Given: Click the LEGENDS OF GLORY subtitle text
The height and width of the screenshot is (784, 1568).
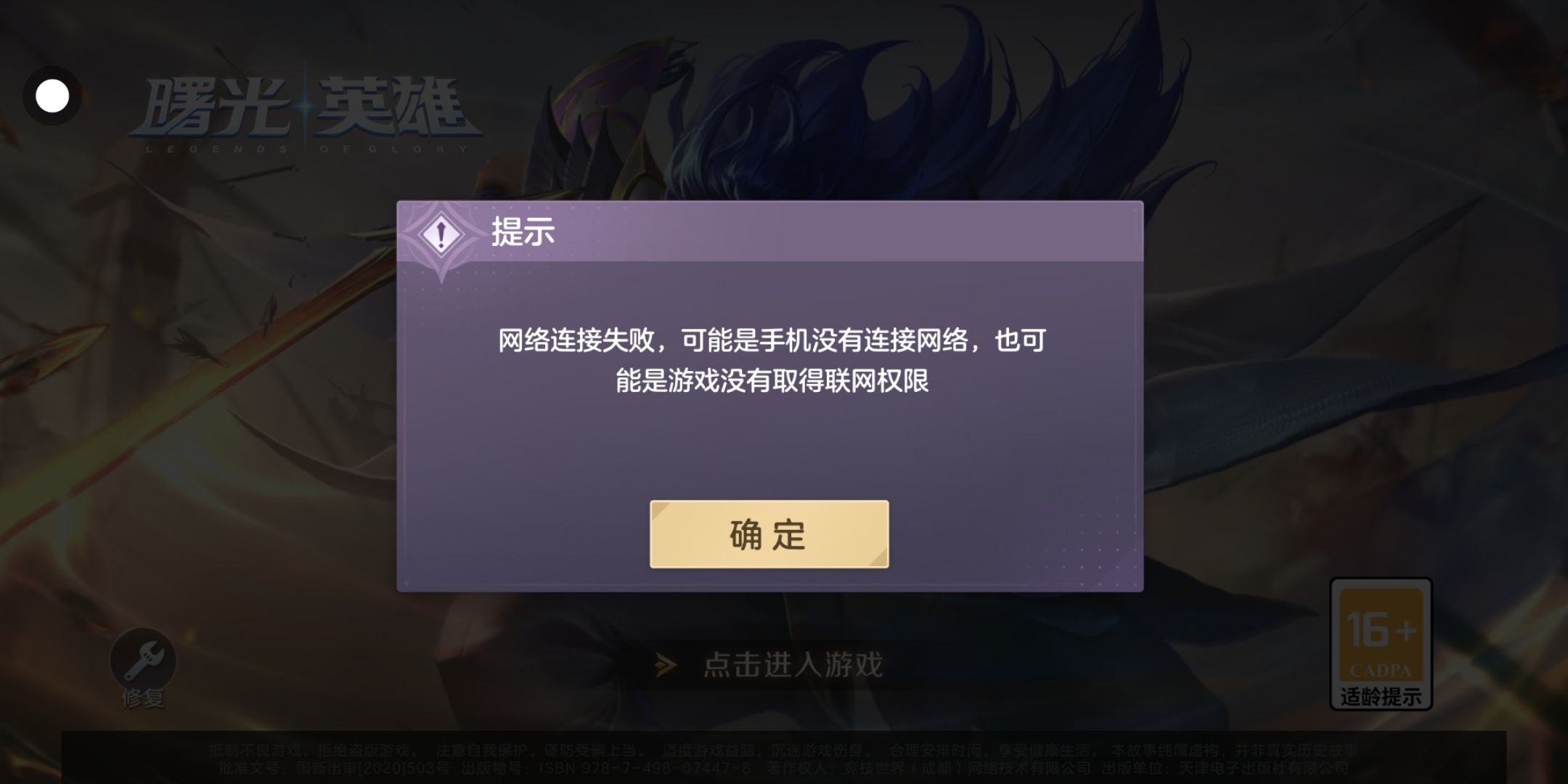Looking at the screenshot, I should point(306,150).
